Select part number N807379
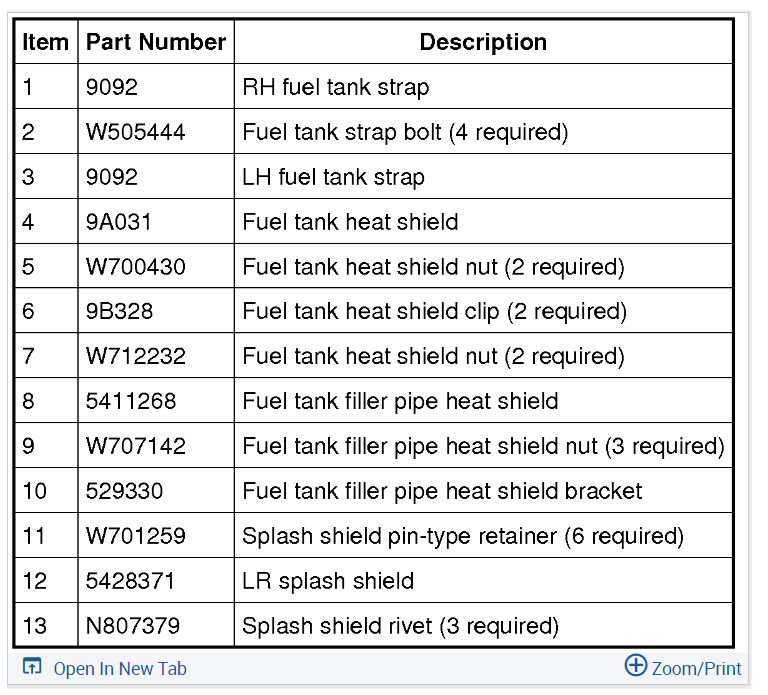This screenshot has width=768, height=695. tap(133, 626)
